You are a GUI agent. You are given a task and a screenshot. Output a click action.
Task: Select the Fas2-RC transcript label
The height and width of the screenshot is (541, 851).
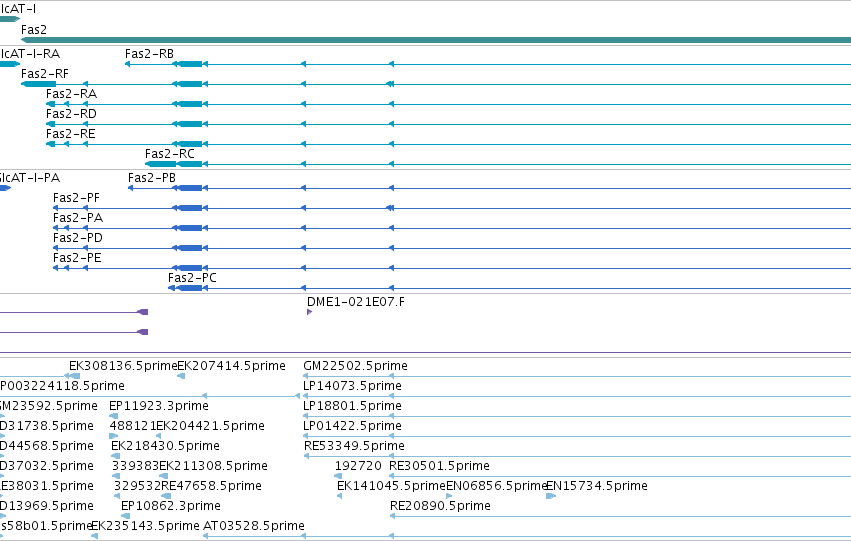coord(169,154)
